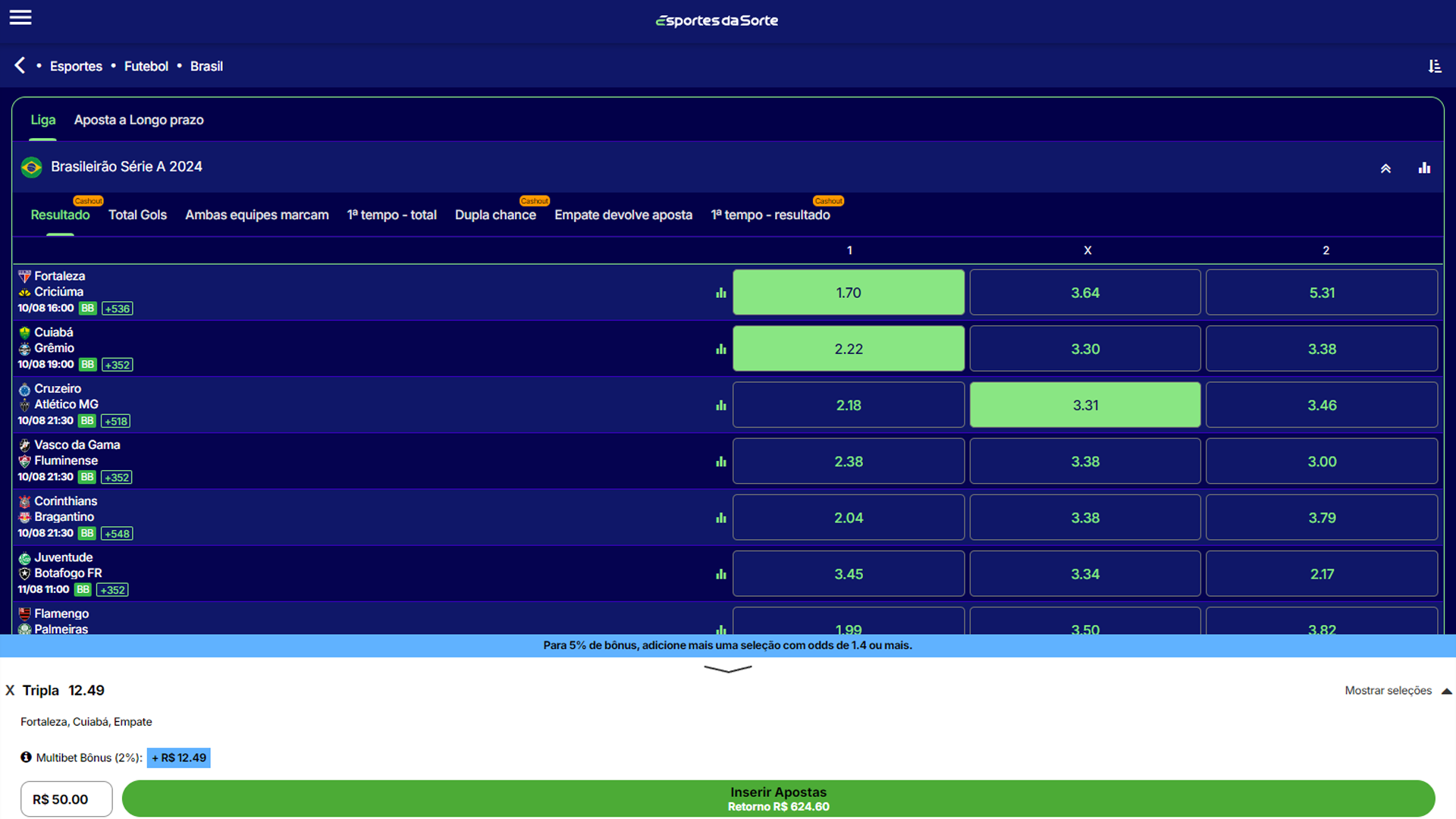Go back using the back arrow
The width and height of the screenshot is (1456, 819).
point(20,66)
